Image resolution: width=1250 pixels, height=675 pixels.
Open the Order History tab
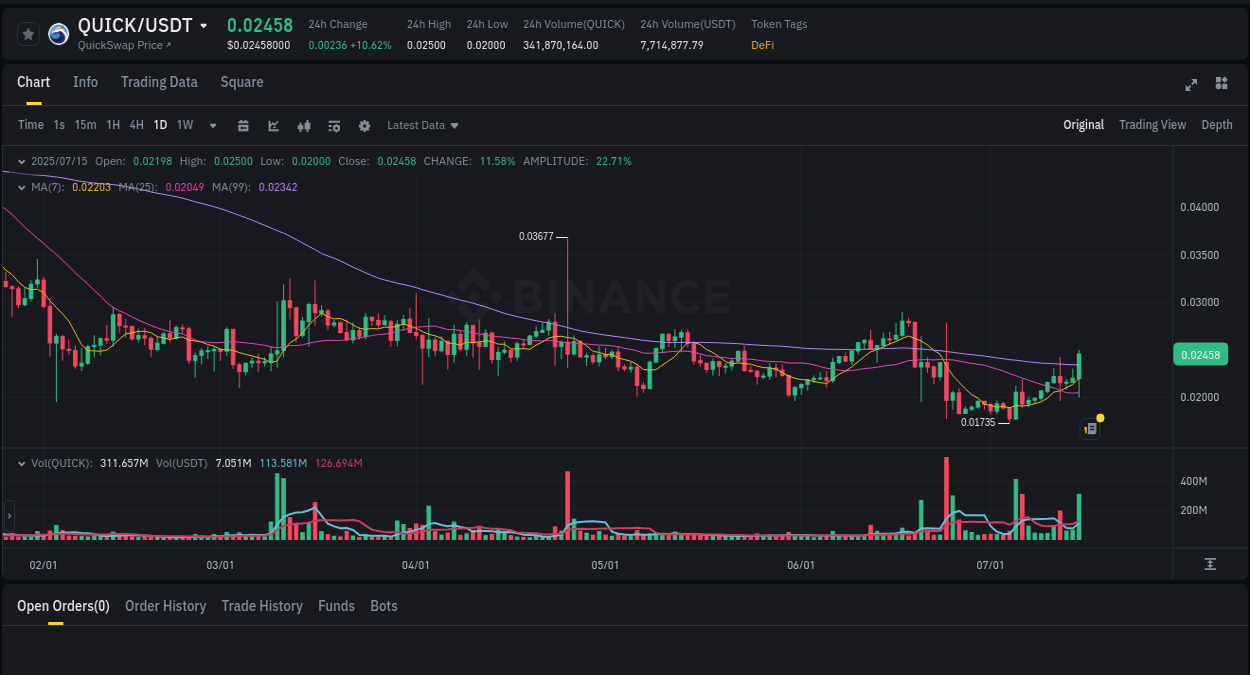pos(165,605)
